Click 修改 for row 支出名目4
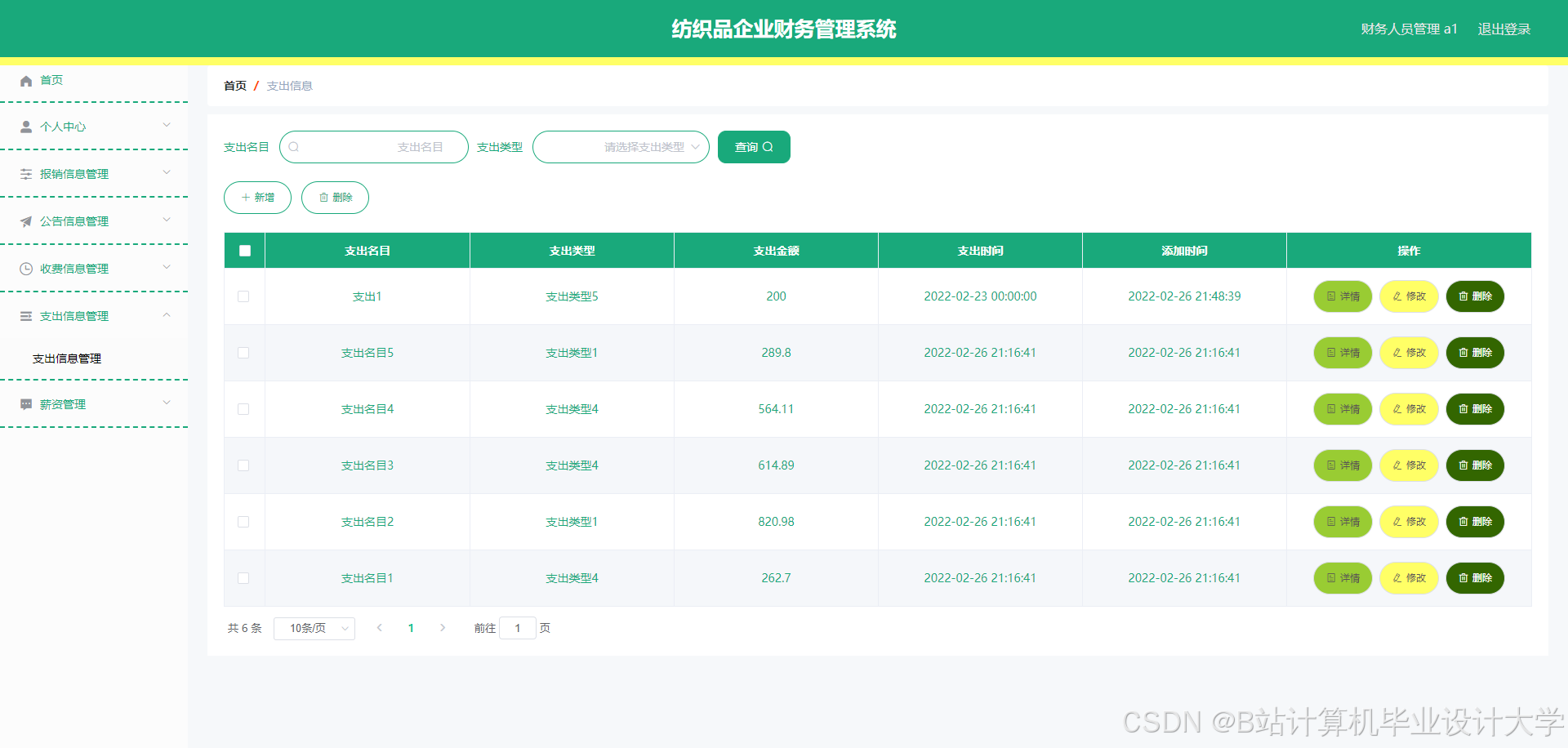The image size is (1568, 748). pyautogui.click(x=1409, y=409)
